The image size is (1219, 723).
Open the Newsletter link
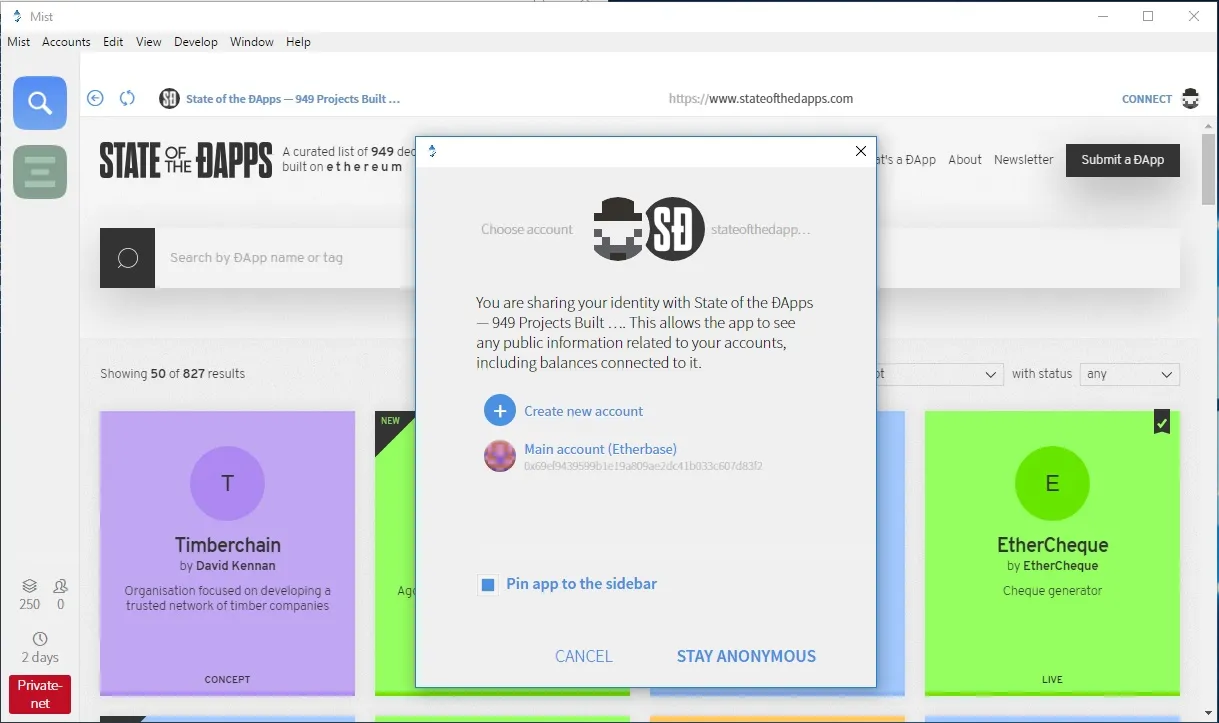tap(1024, 160)
